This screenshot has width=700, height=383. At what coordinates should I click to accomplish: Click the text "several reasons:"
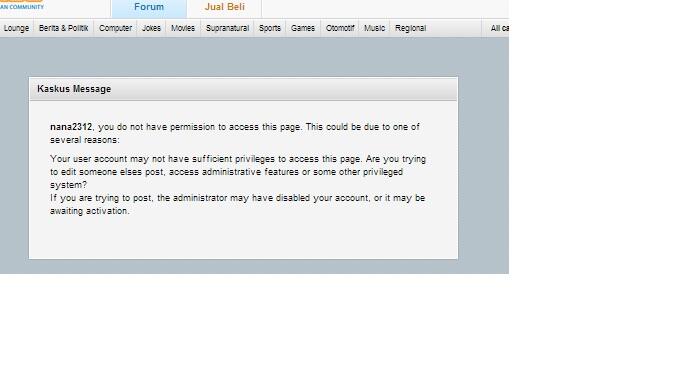[x=85, y=140]
